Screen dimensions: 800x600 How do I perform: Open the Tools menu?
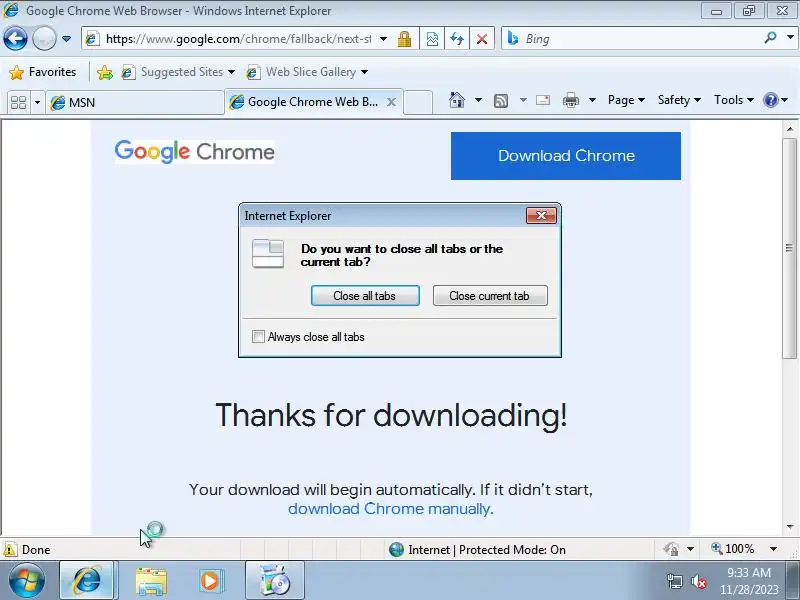tap(734, 100)
